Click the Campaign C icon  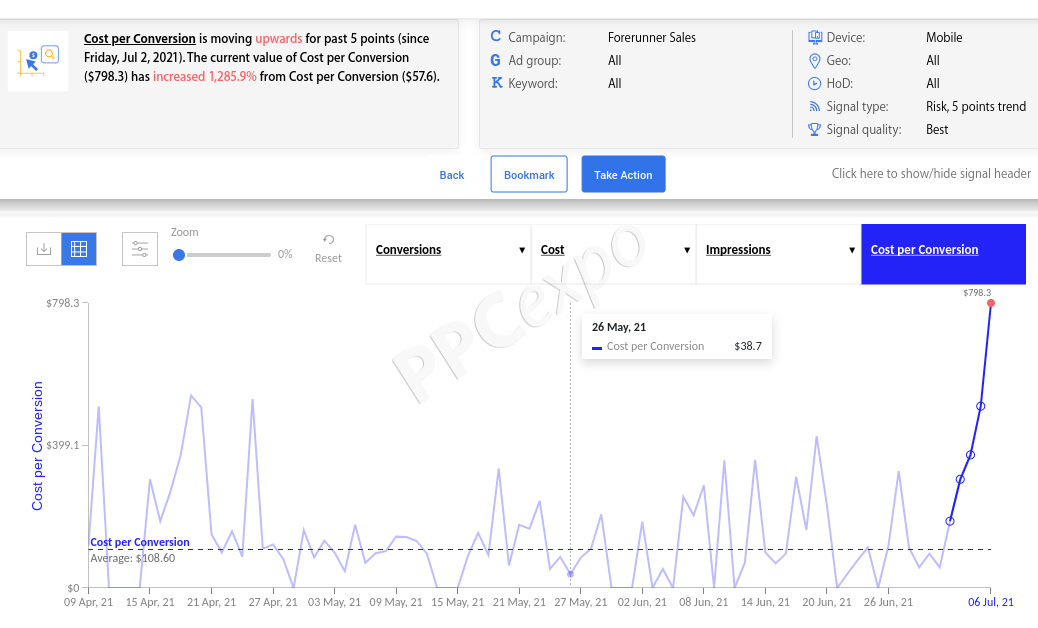(495, 36)
